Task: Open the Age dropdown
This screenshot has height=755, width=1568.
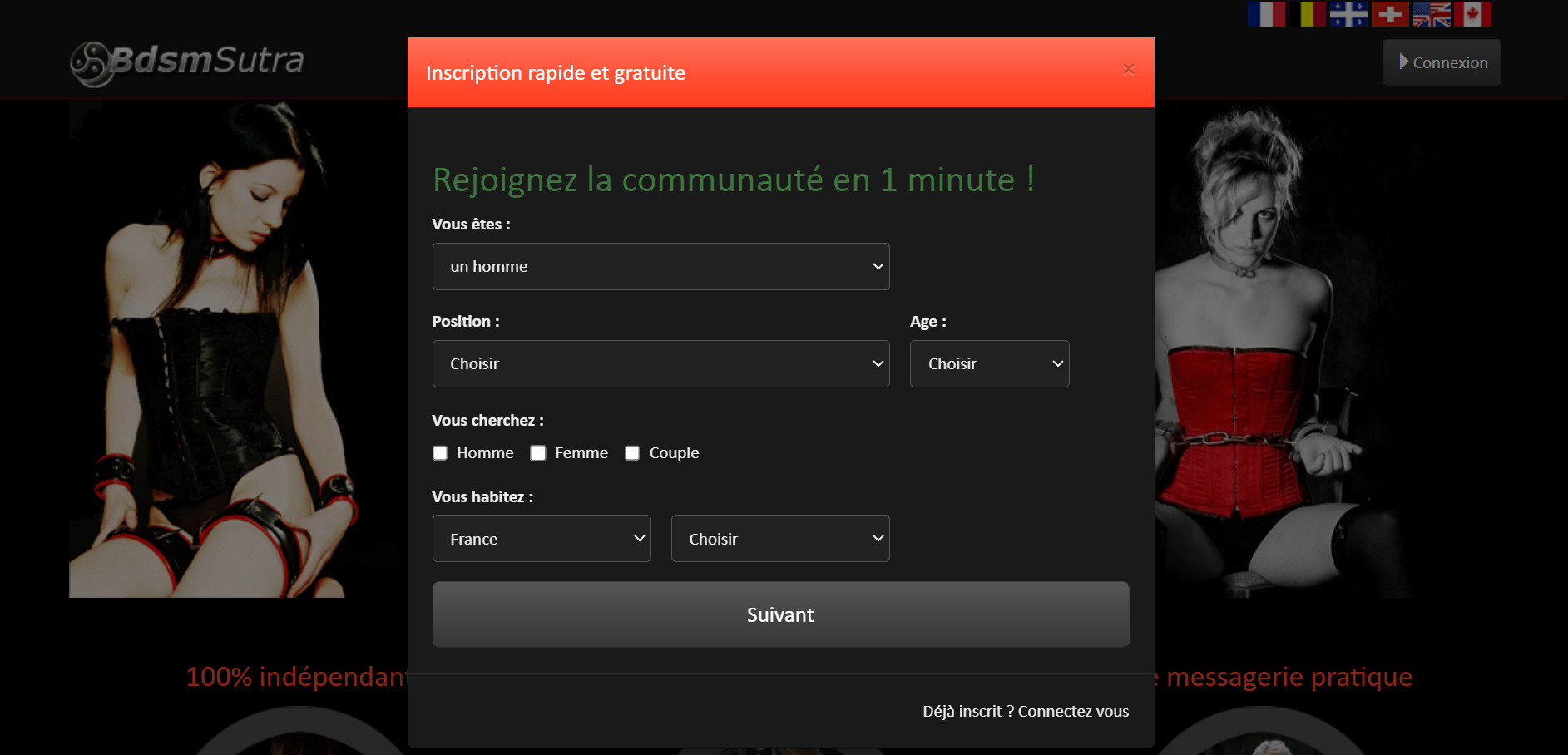Action: click(x=989, y=364)
